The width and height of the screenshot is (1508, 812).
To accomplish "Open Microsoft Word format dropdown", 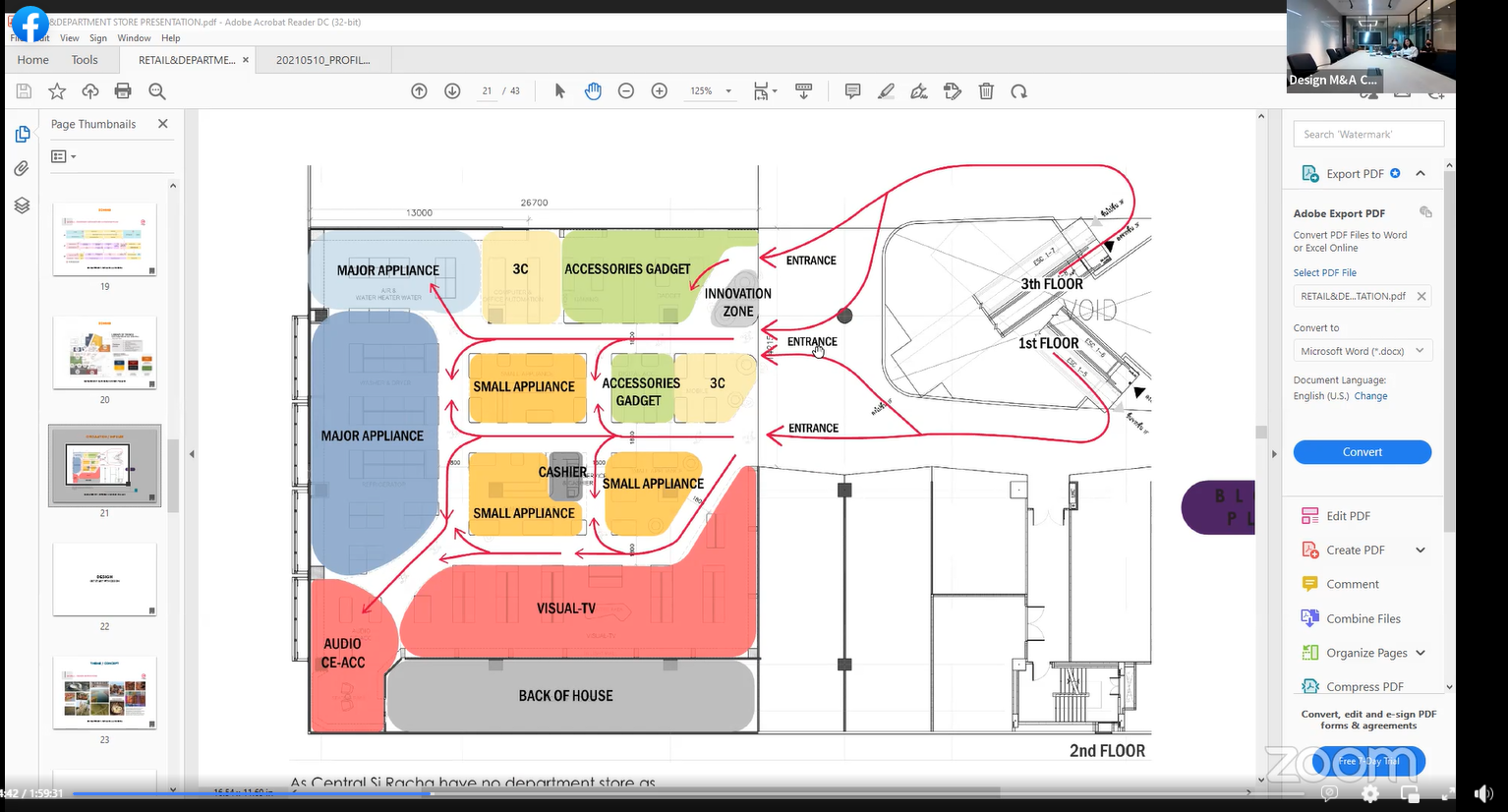I will pyautogui.click(x=1362, y=351).
